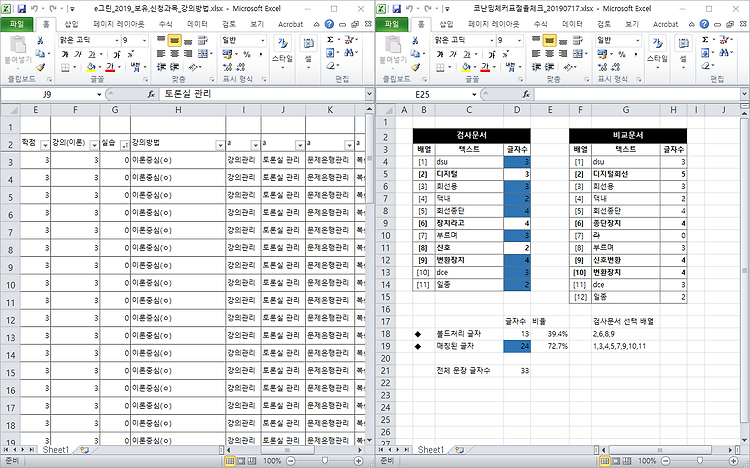This screenshot has width=750, height=468.
Task: Toggle italic in e그린 workbook
Action: [78, 55]
